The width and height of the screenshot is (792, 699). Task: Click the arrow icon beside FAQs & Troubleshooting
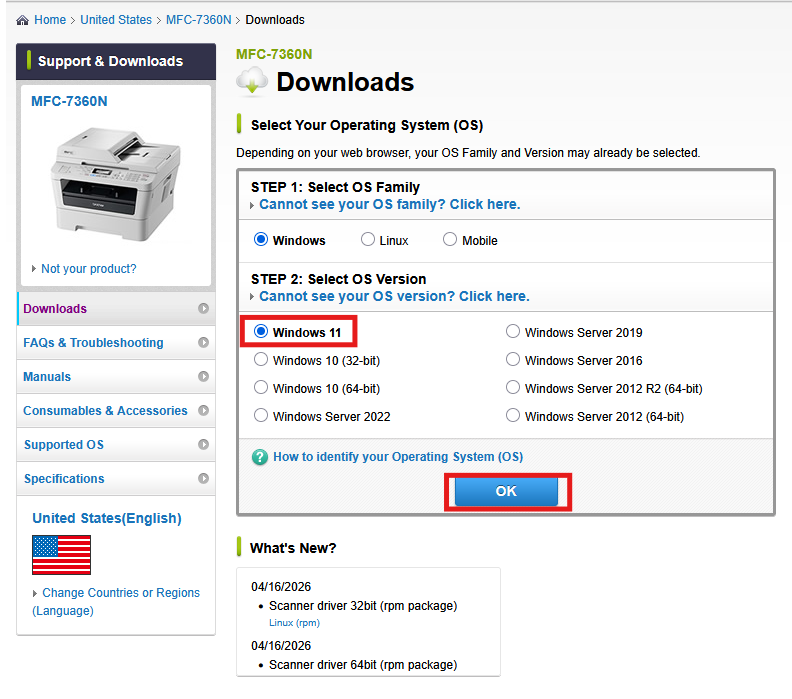(204, 342)
